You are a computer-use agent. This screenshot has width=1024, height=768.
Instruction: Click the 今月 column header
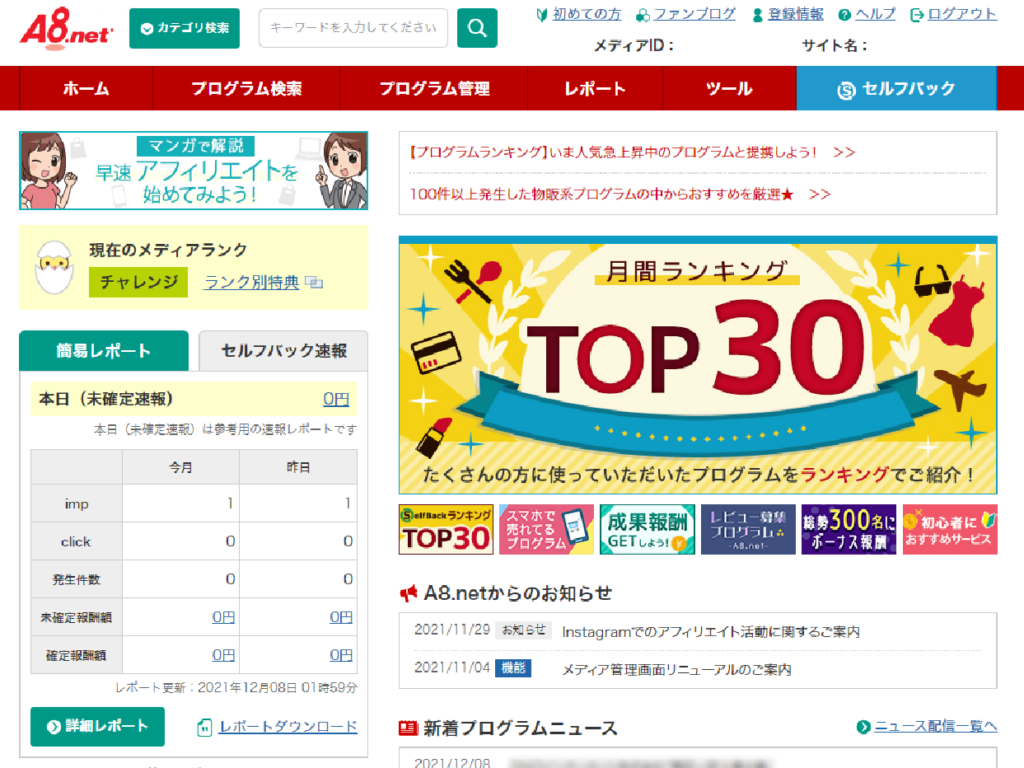point(181,467)
